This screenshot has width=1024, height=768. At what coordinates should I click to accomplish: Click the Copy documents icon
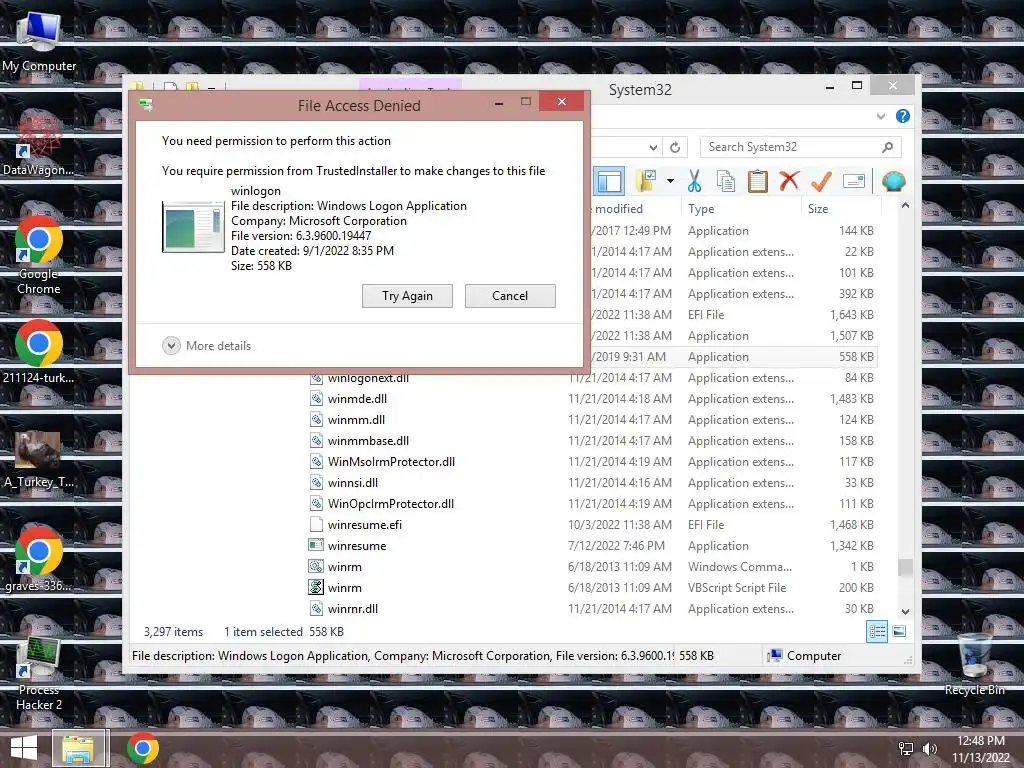[x=726, y=181]
